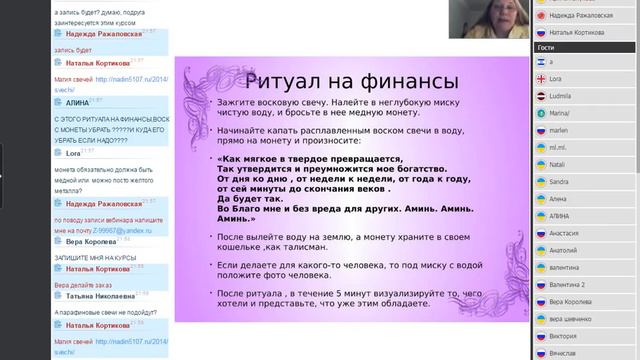Click Russian flag icon beside guest Валентина 2
This screenshot has width=640, height=360.
(541, 285)
